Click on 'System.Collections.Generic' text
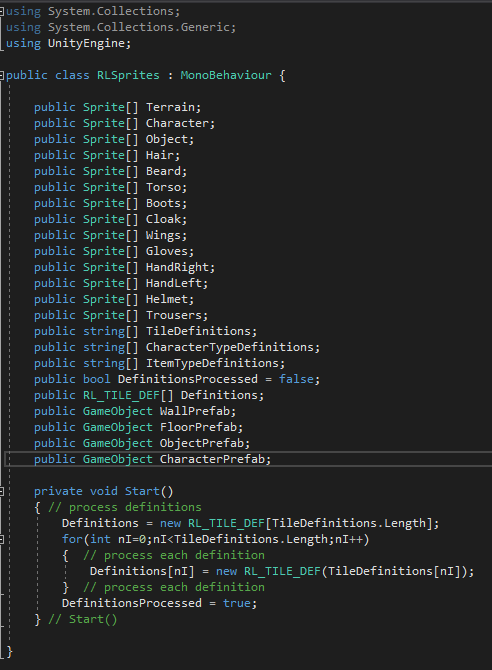 pos(139,27)
